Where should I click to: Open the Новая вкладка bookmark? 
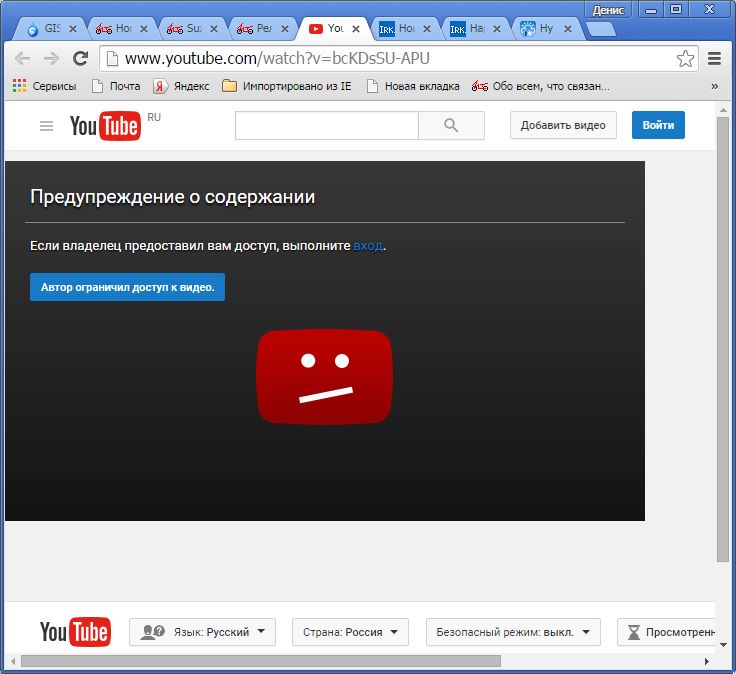pyautogui.click(x=413, y=86)
